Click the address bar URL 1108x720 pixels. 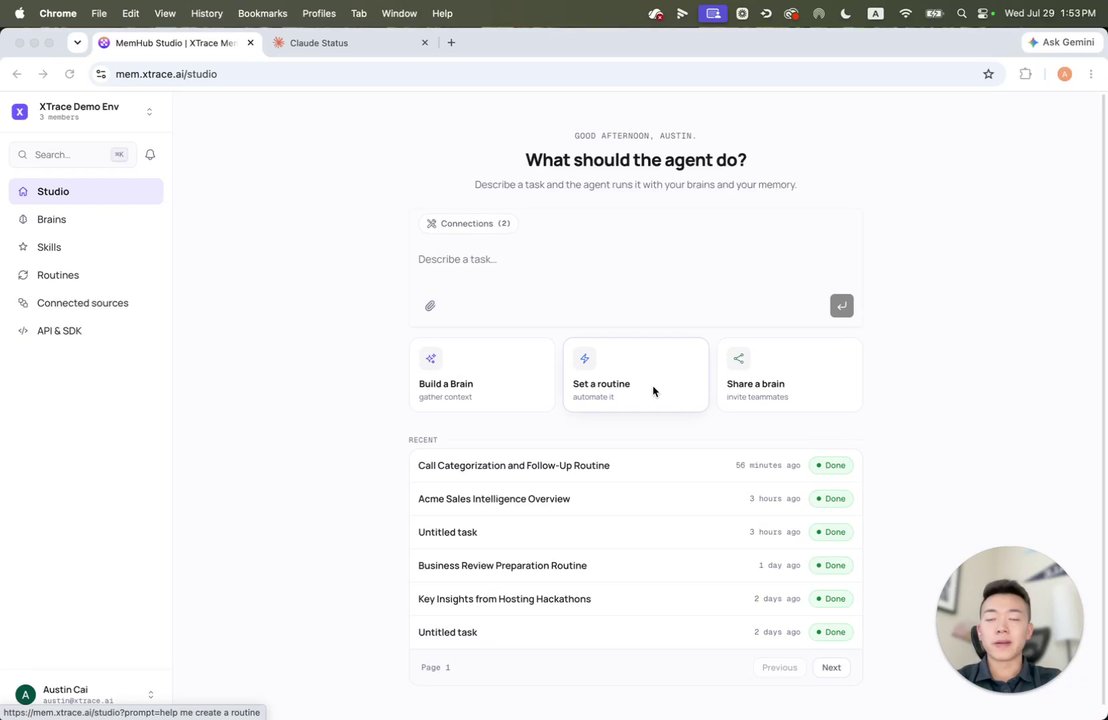point(166,74)
